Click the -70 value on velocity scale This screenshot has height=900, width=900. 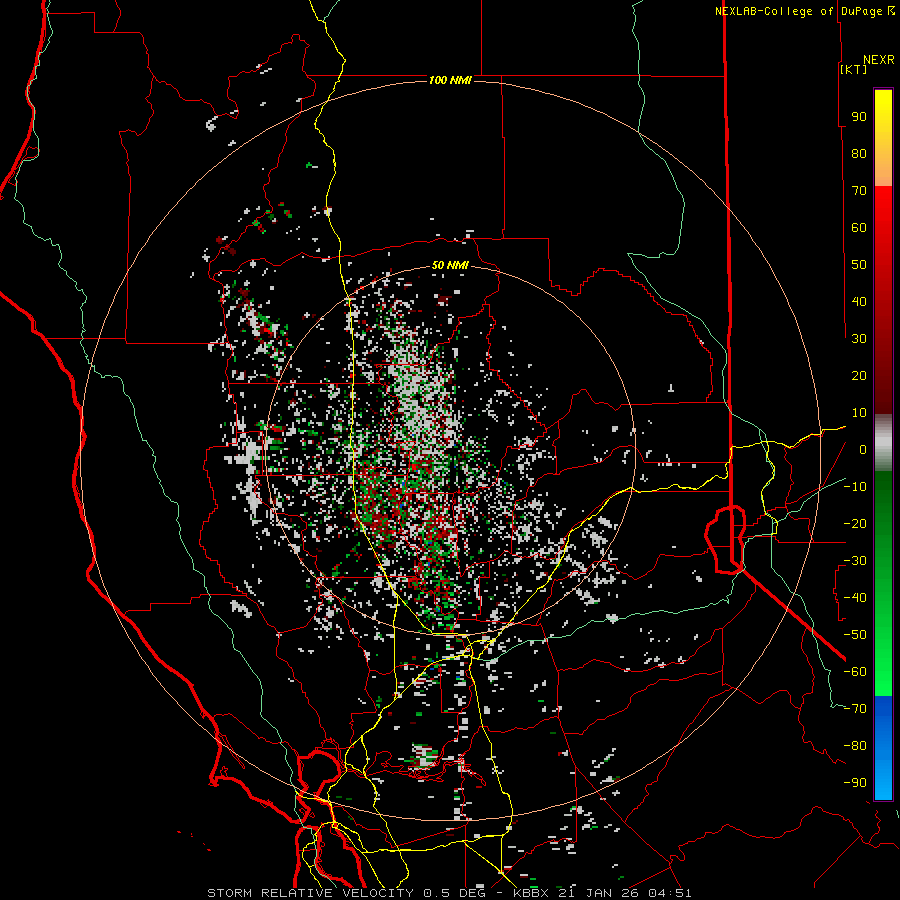coord(855,709)
